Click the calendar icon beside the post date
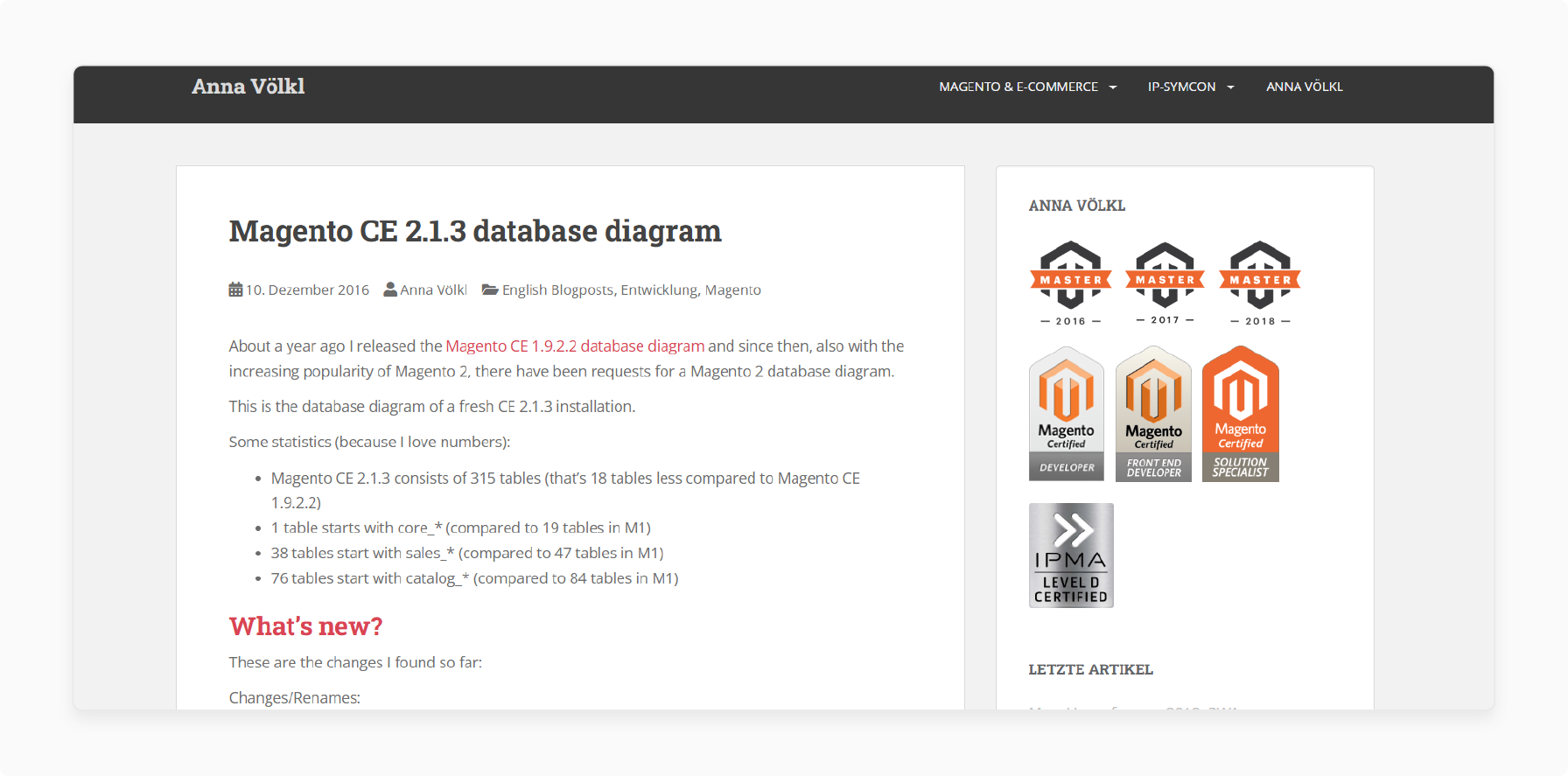The width and height of the screenshot is (1568, 776). tap(235, 290)
